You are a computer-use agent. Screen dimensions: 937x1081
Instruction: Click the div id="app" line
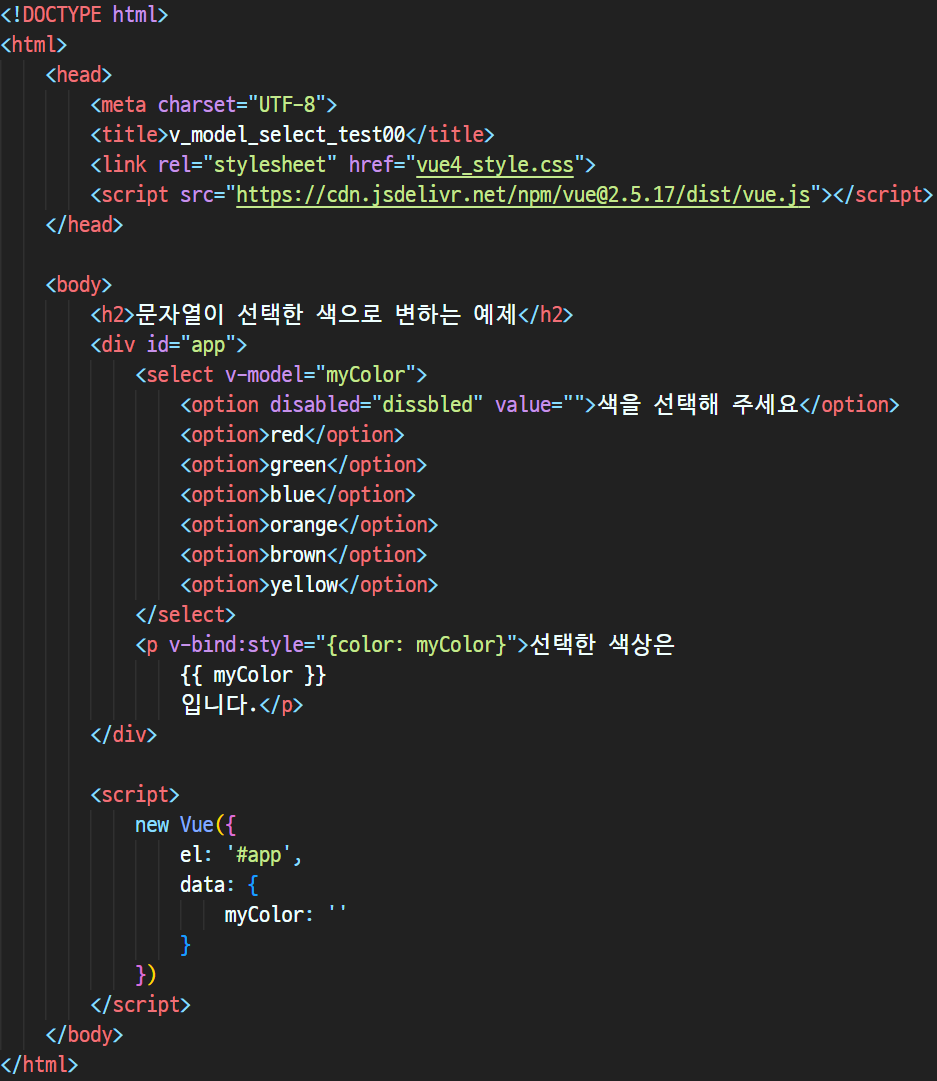(169, 345)
